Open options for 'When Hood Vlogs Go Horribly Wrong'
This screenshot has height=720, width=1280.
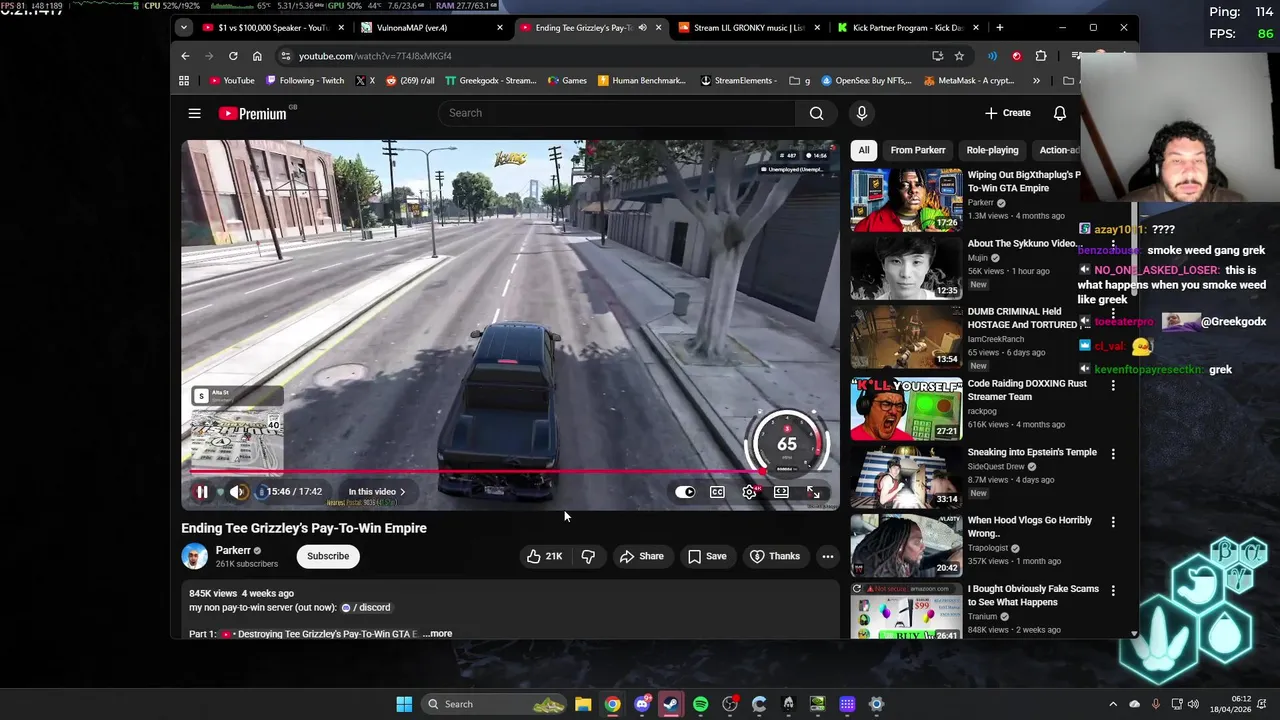(x=1113, y=522)
